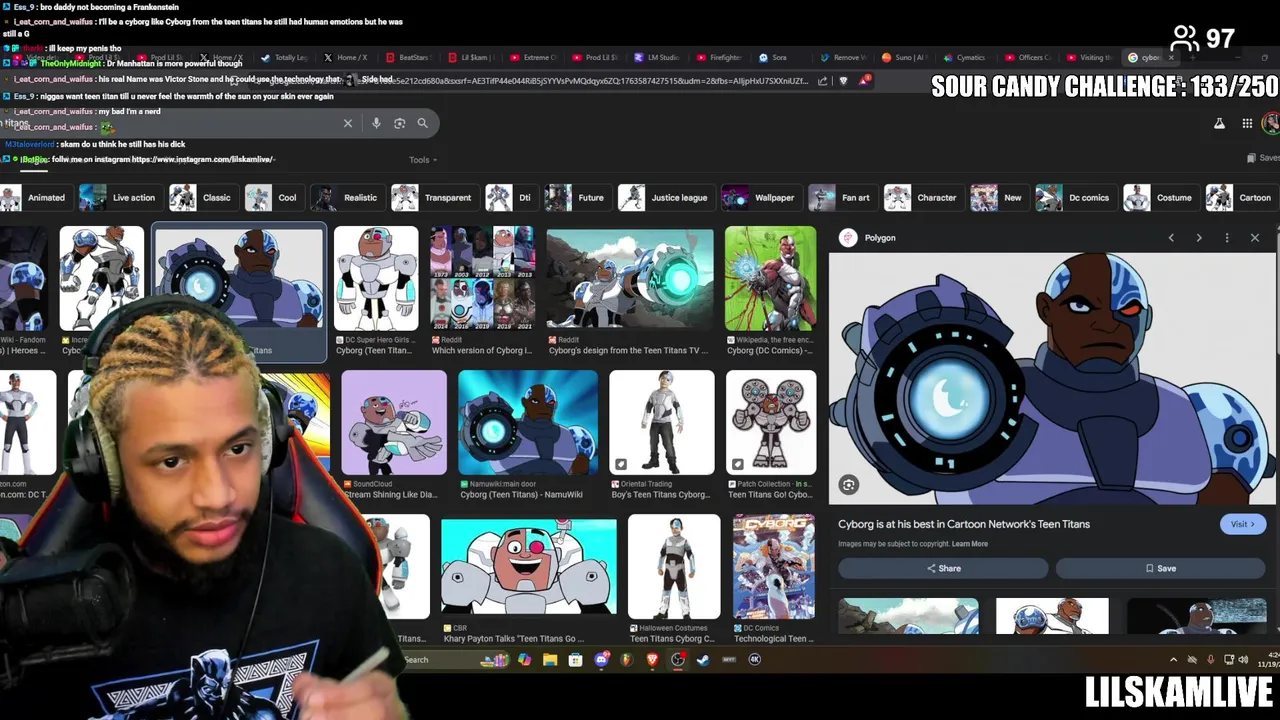
Task: Show next image in preview panel
Action: pyautogui.click(x=1199, y=238)
